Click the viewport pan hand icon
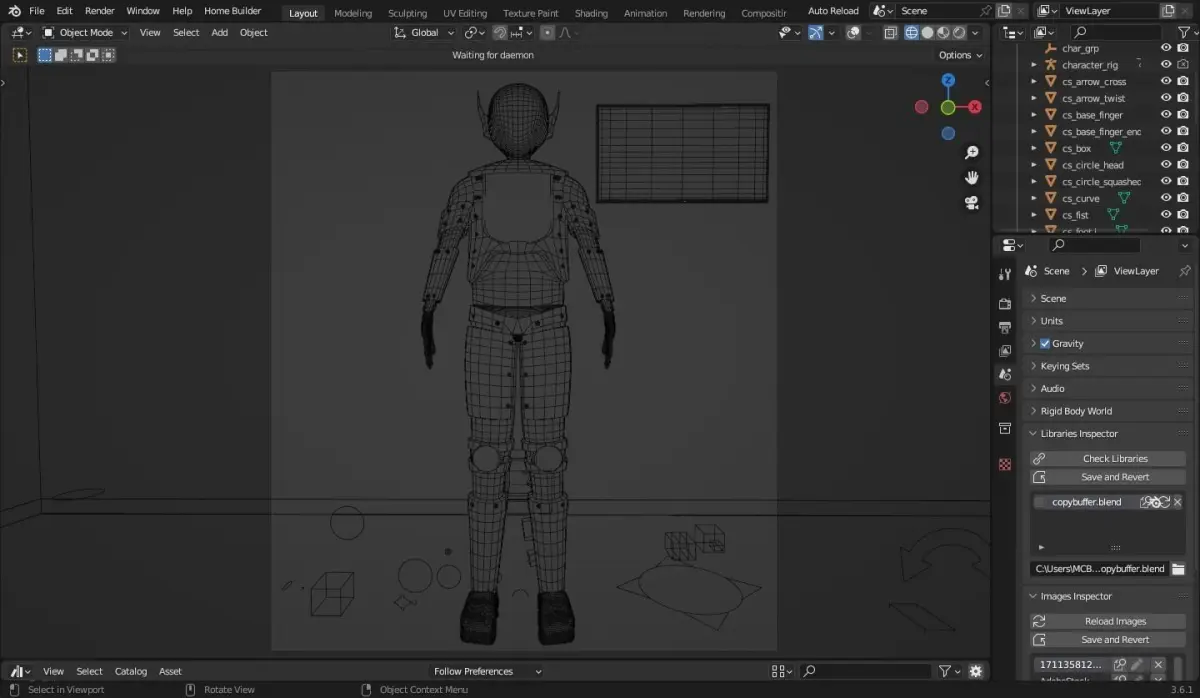 971,177
